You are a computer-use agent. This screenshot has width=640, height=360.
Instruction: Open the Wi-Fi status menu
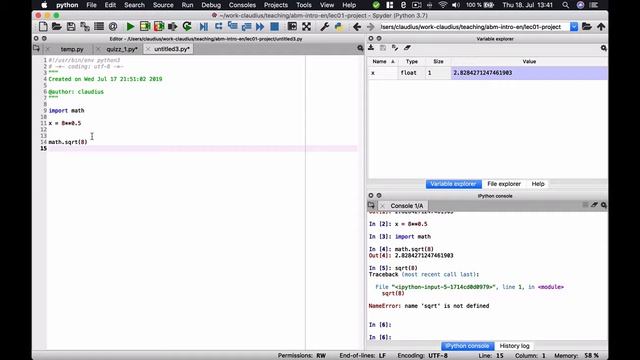coord(442,5)
